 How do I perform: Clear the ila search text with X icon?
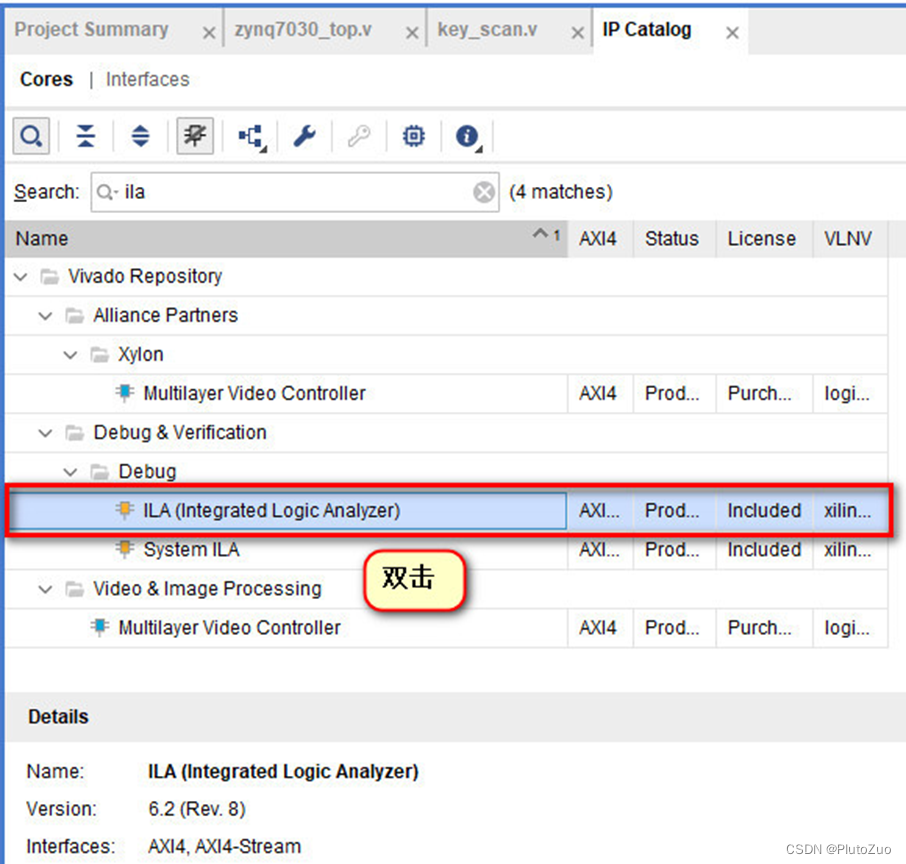[484, 192]
